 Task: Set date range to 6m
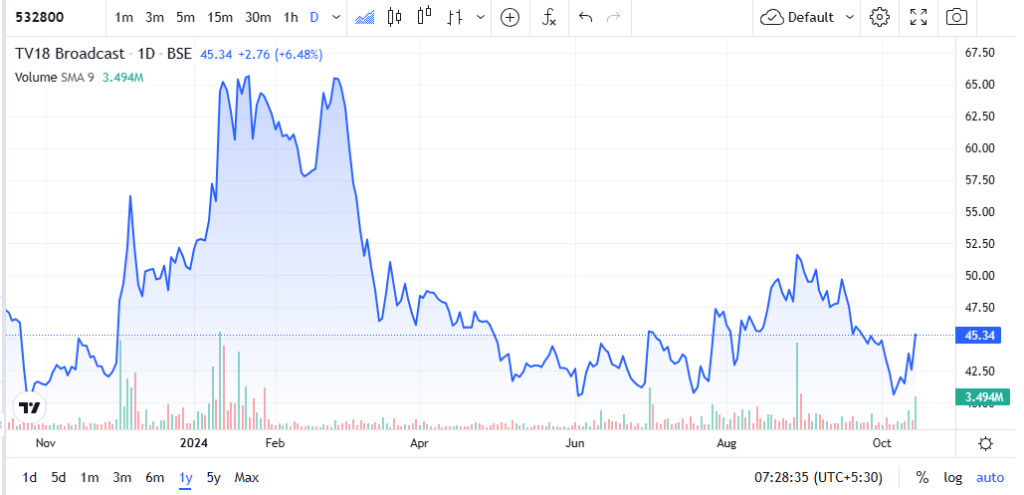[155, 478]
